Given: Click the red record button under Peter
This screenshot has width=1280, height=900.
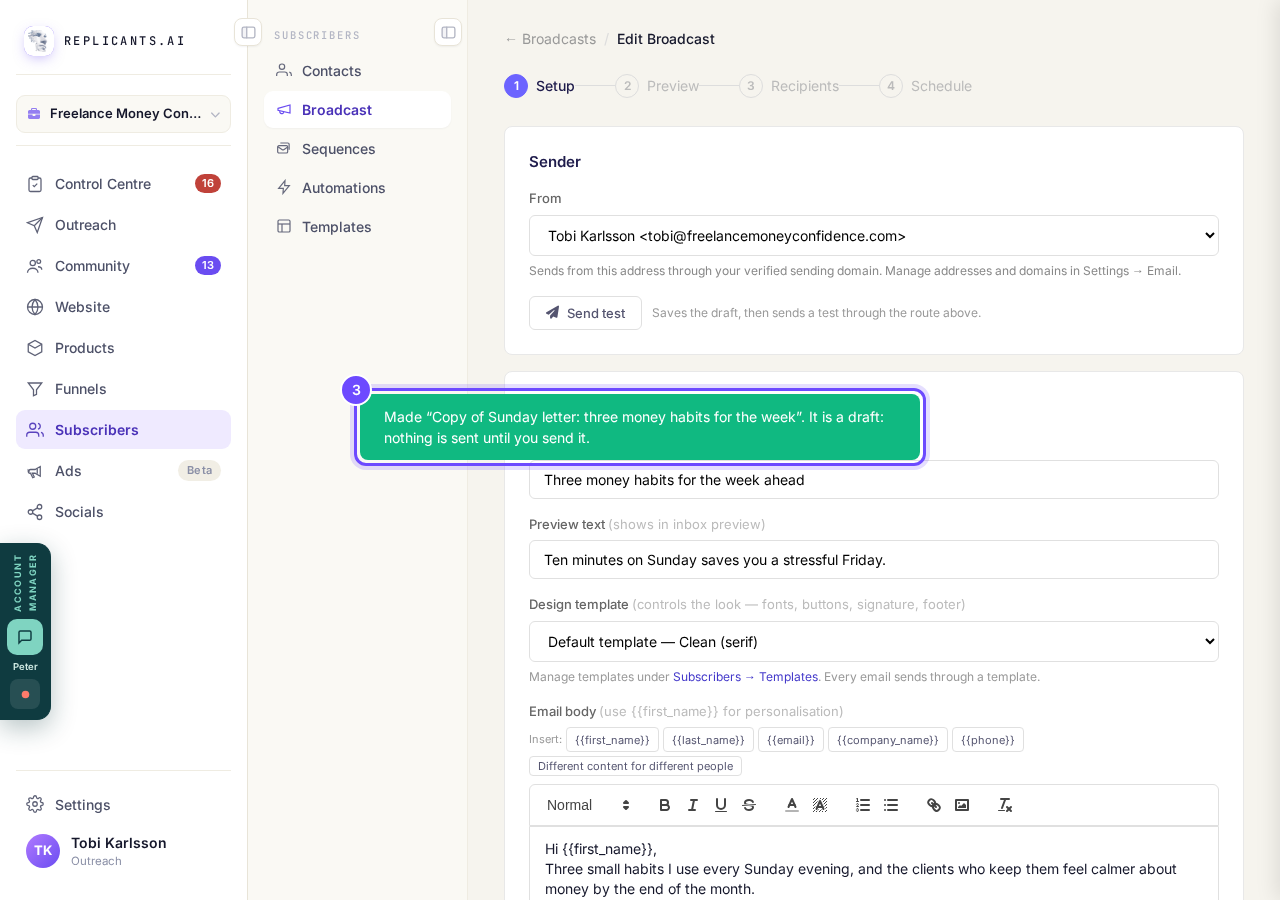Looking at the screenshot, I should (25, 694).
